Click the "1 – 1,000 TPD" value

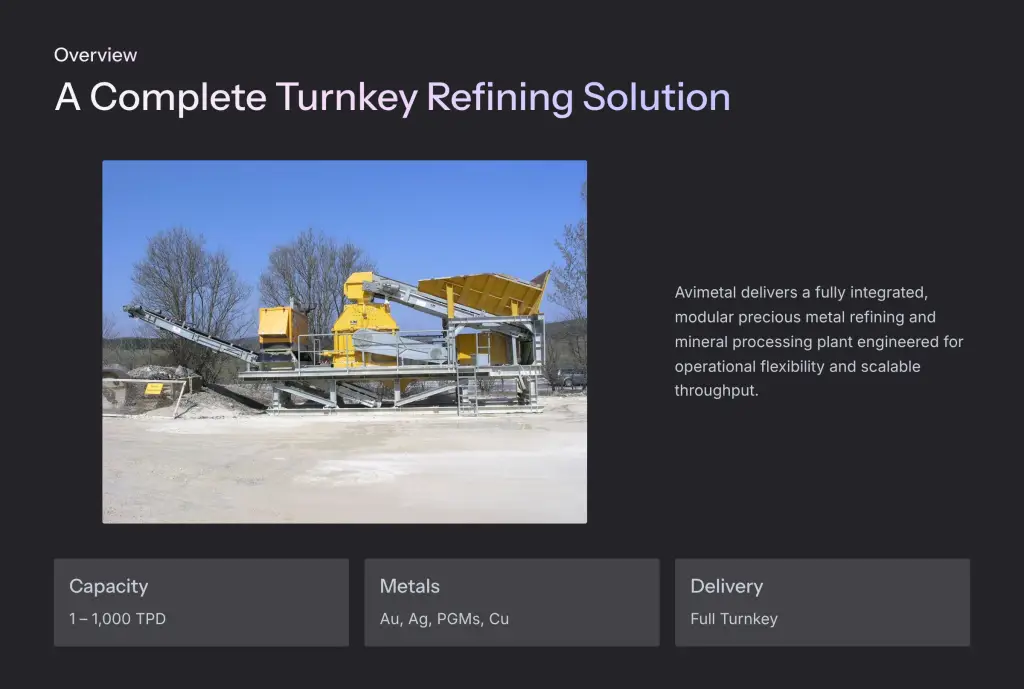pyautogui.click(x=117, y=619)
